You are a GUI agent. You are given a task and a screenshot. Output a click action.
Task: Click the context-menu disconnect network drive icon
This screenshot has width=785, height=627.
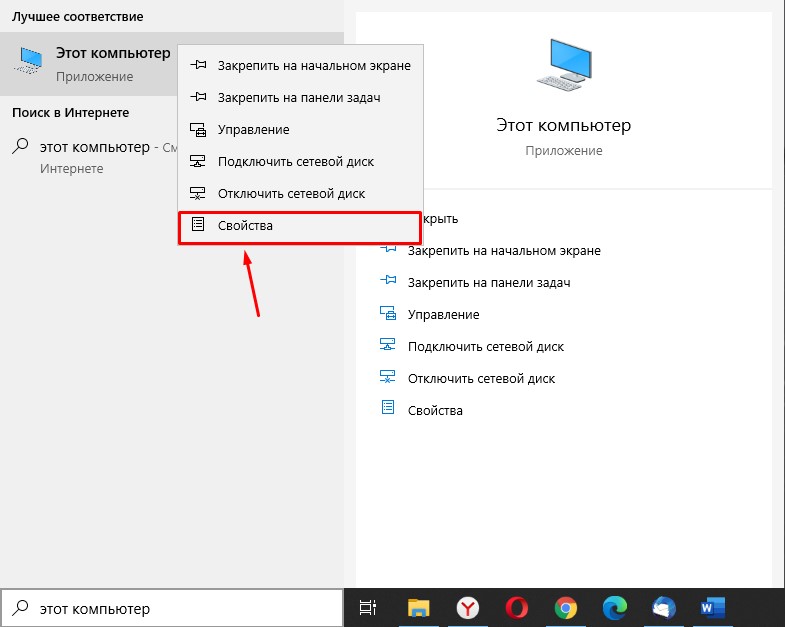(198, 193)
